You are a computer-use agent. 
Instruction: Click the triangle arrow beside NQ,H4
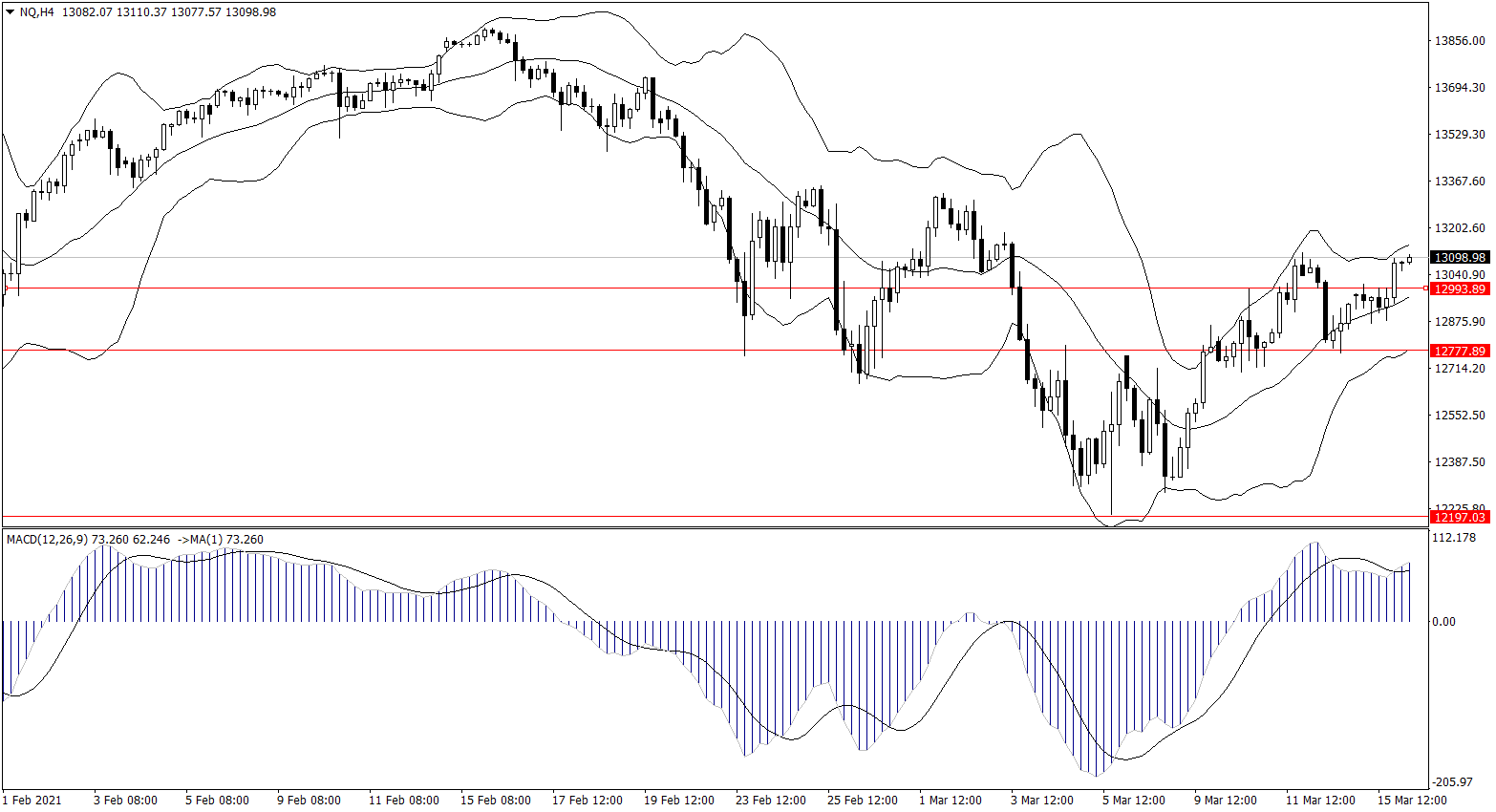pos(10,12)
